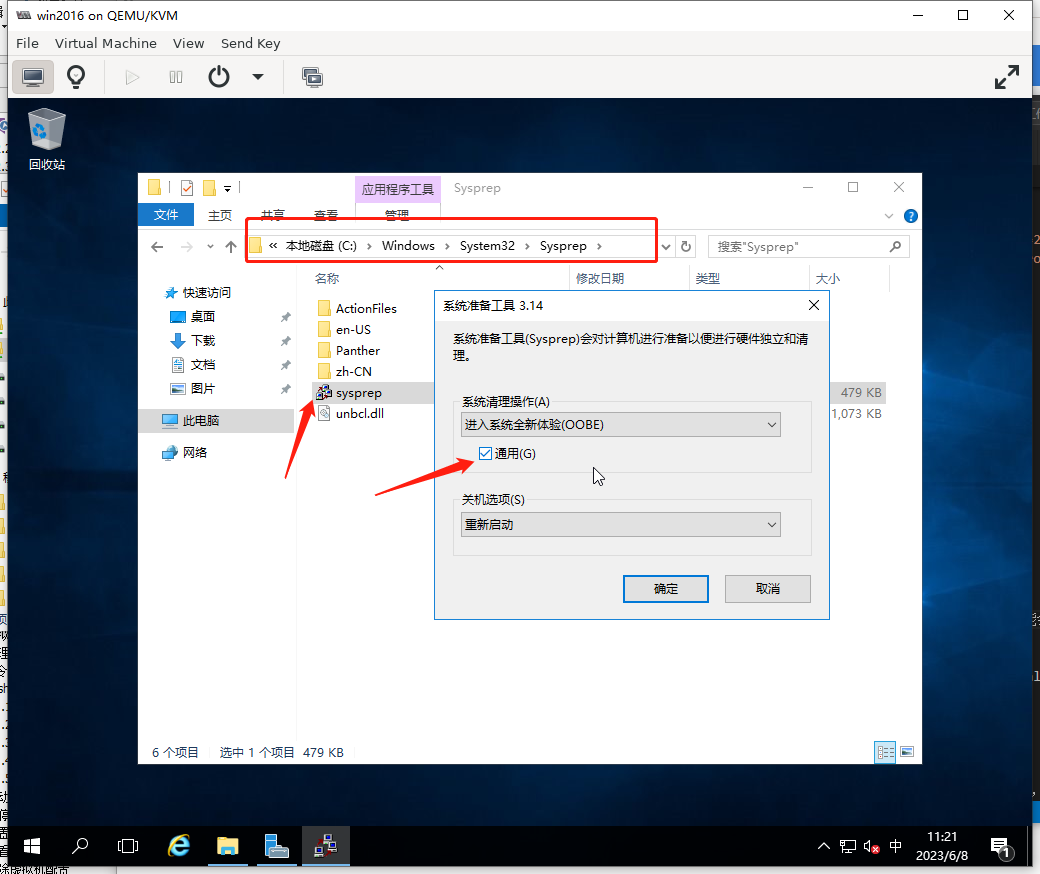Click the virt-manager graphical console monitor icon
Image resolution: width=1040 pixels, height=874 pixels.
click(33, 77)
